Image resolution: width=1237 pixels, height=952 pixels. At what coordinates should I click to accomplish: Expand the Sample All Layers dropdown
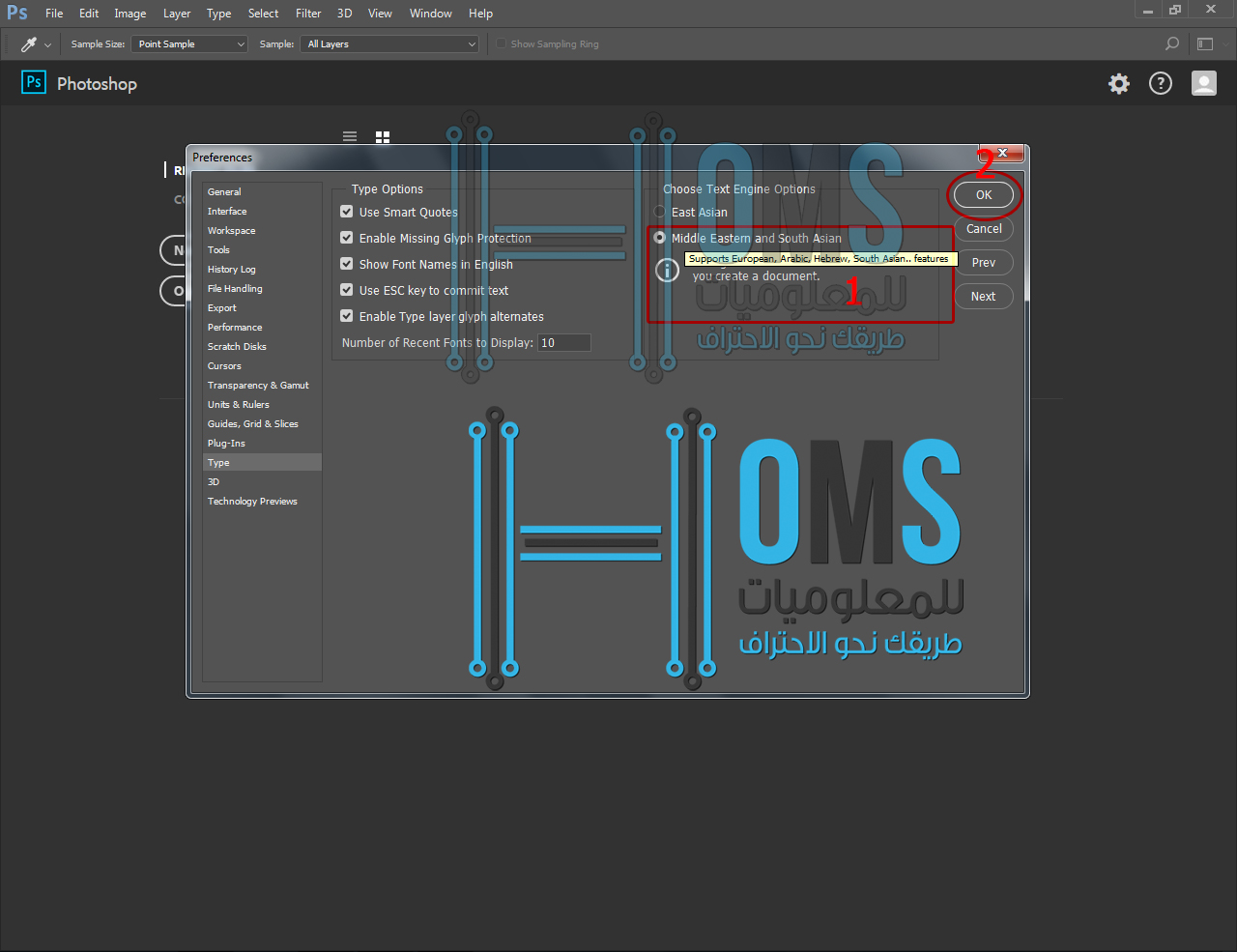coord(390,43)
